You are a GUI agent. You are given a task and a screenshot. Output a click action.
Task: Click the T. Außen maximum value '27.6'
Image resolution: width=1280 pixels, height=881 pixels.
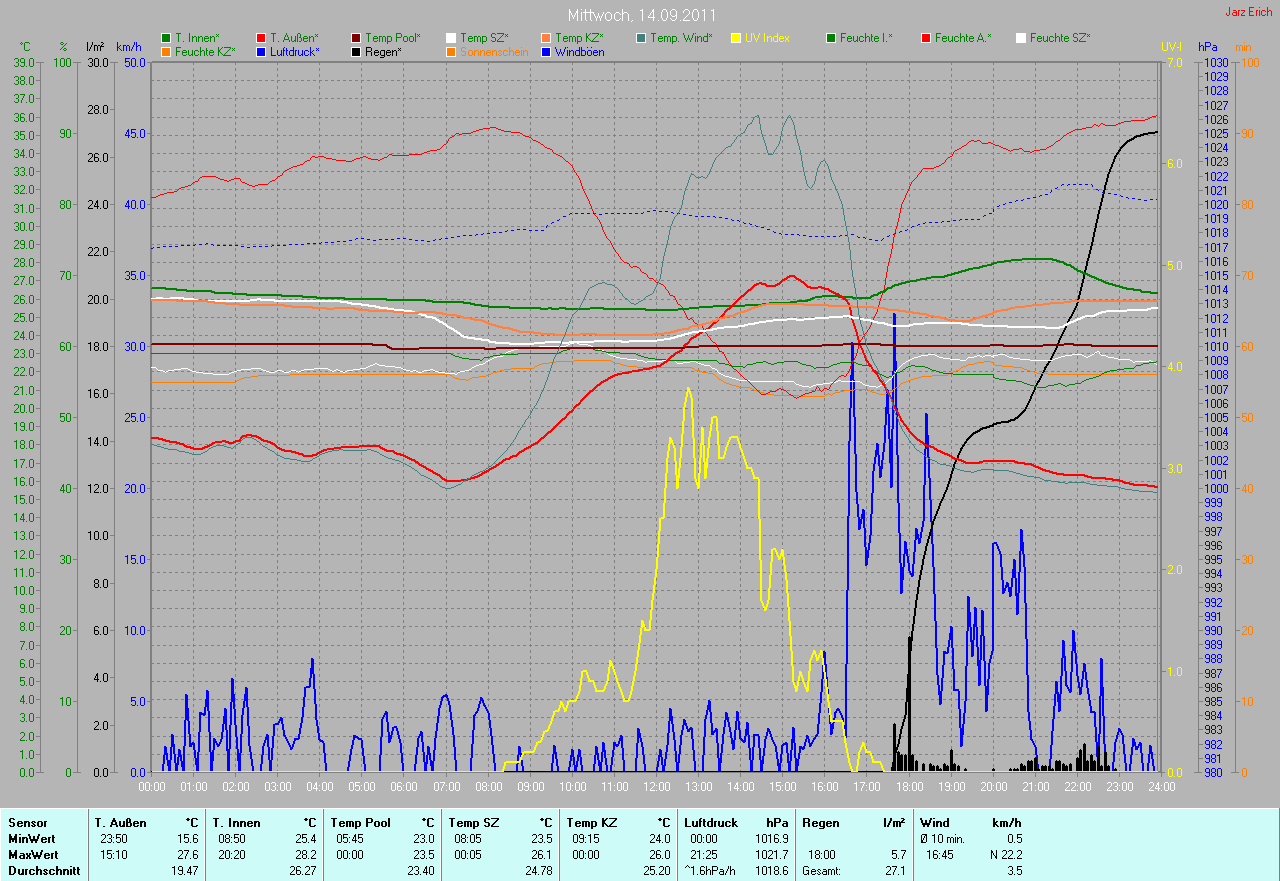click(188, 855)
